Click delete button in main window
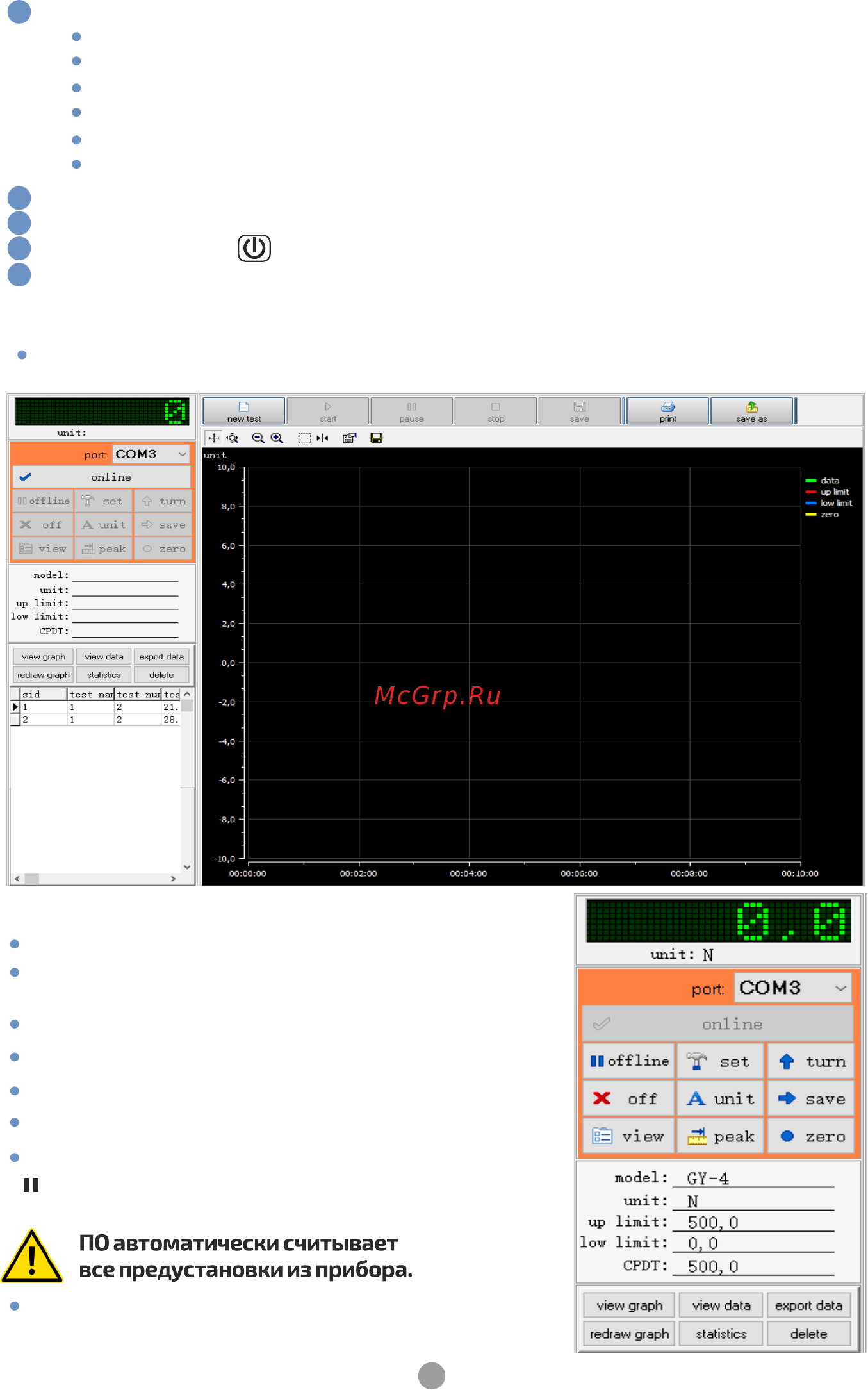Screen dimensions: 868x1390 [161, 675]
